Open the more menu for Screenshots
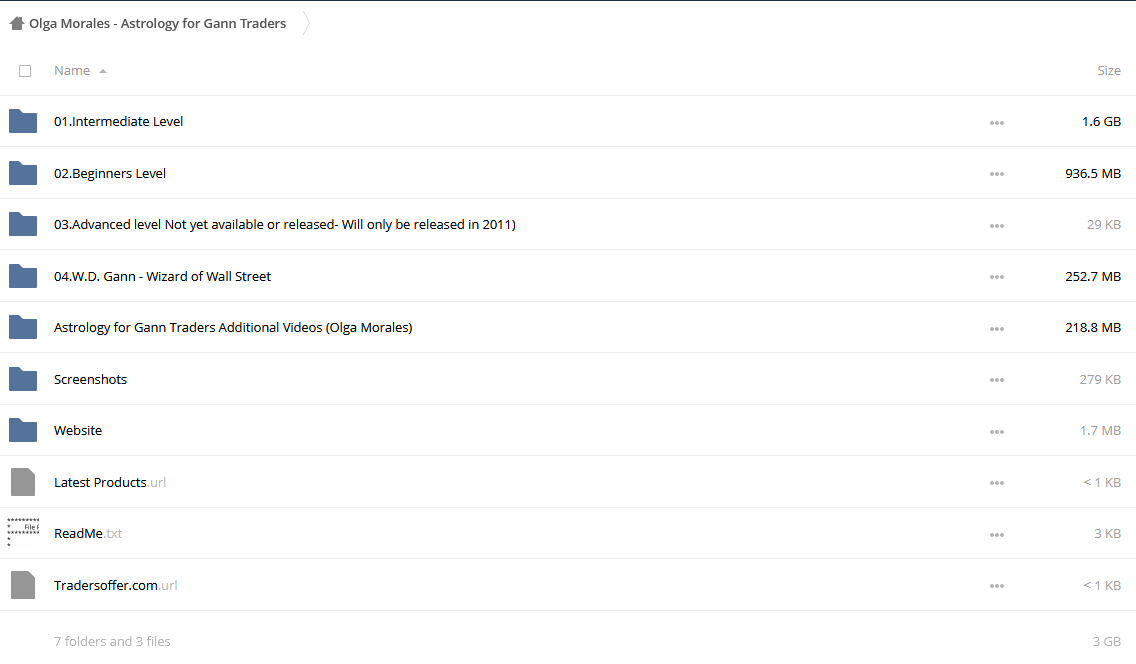 pos(997,380)
